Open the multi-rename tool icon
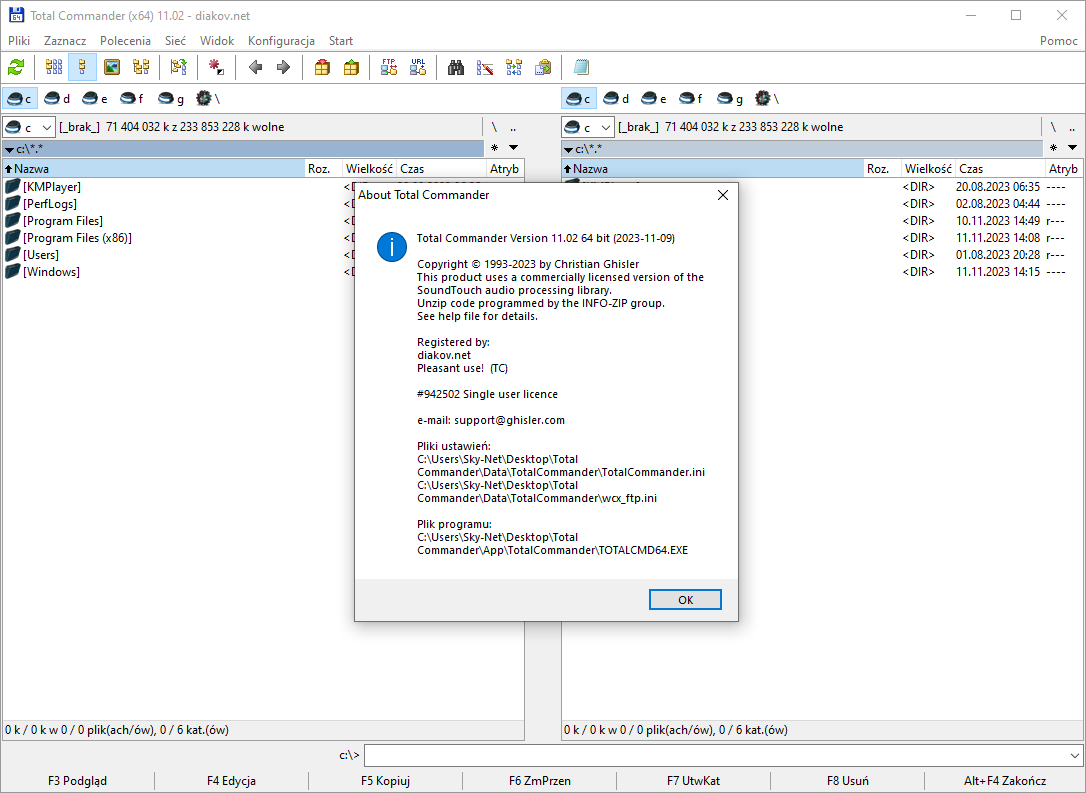This screenshot has width=1086, height=793. pos(485,67)
